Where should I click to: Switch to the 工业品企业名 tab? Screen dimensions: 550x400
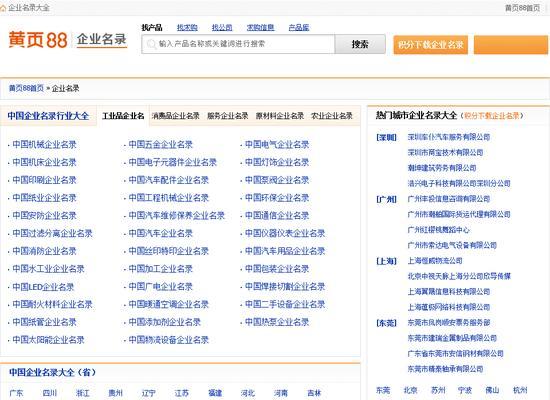click(x=123, y=116)
